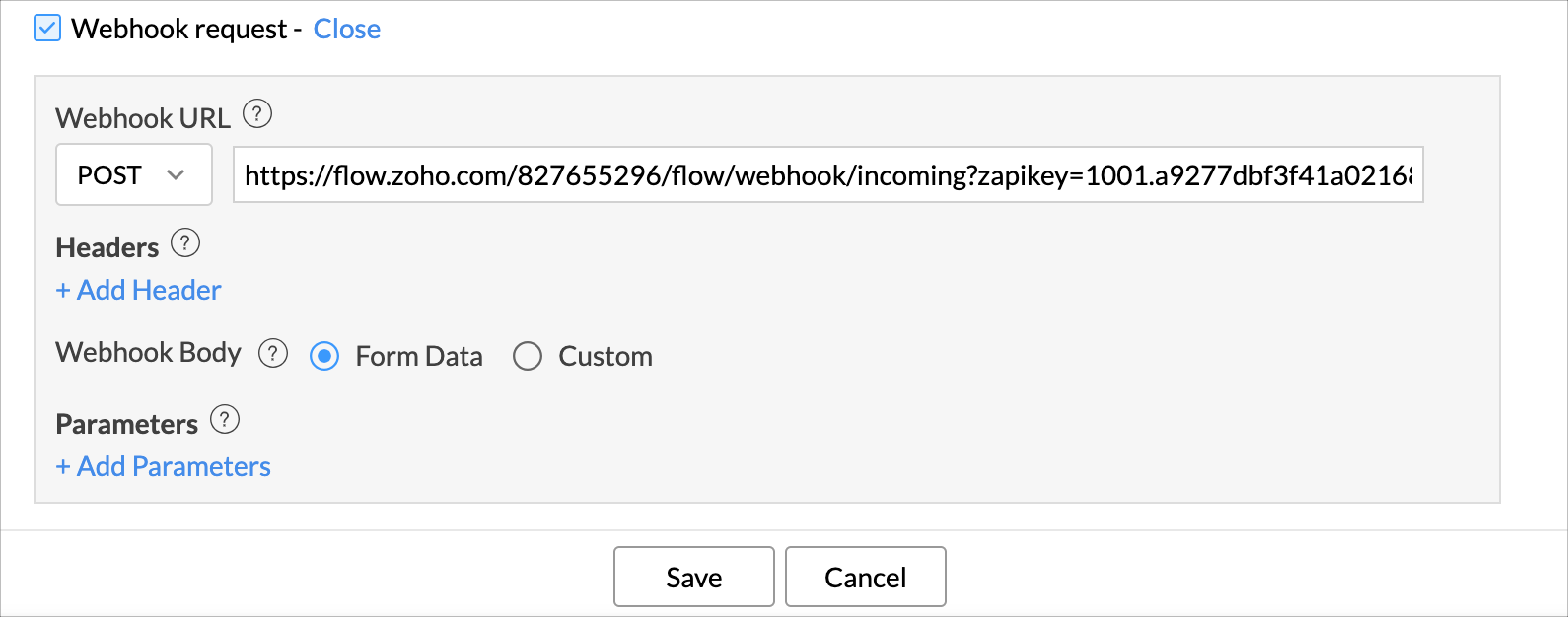Click the Webhook URL help icon
The width and height of the screenshot is (1568, 617).
coord(257,114)
